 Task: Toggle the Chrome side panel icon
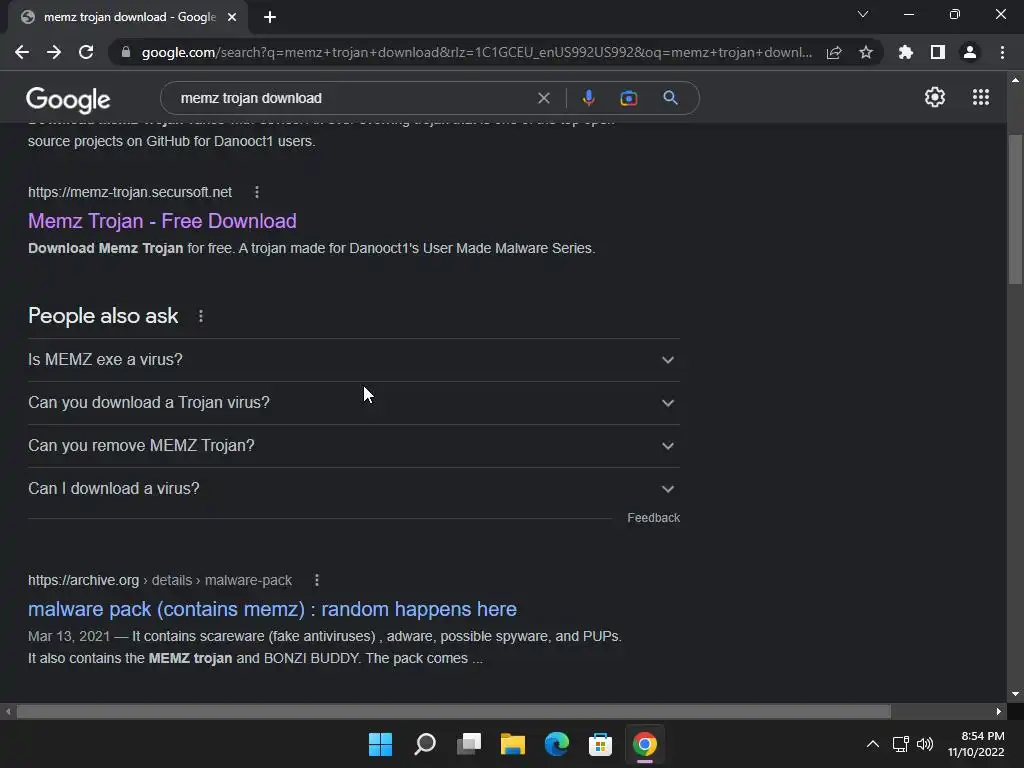[x=938, y=52]
